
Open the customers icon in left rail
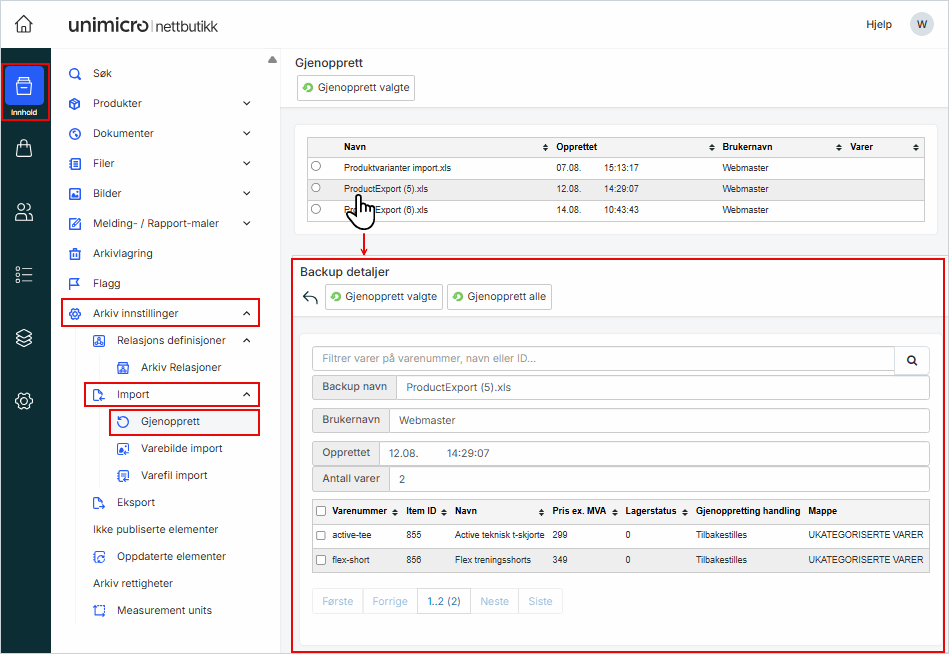tap(24, 212)
